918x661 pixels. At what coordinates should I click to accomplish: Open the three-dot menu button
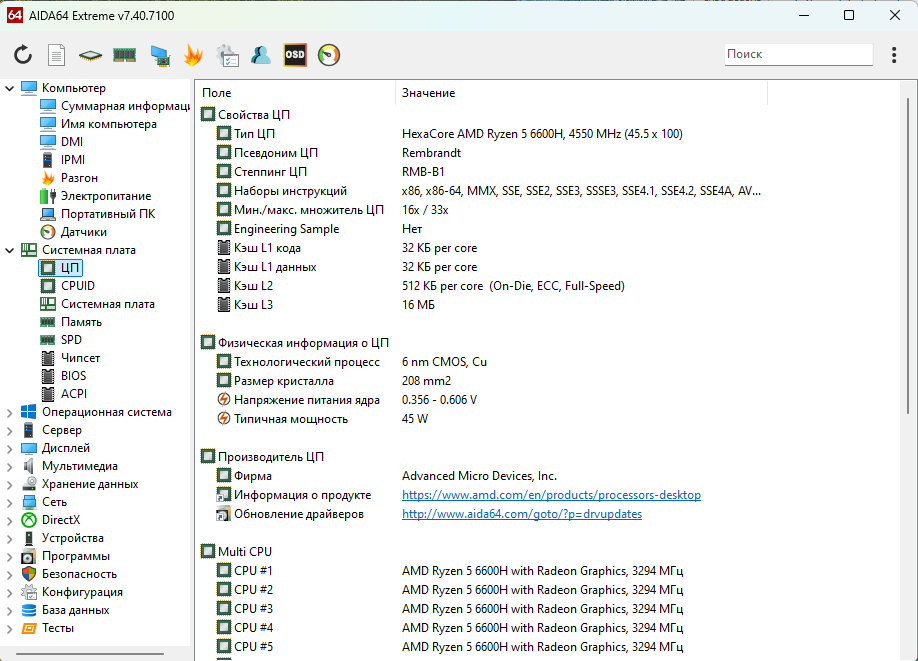(x=894, y=55)
